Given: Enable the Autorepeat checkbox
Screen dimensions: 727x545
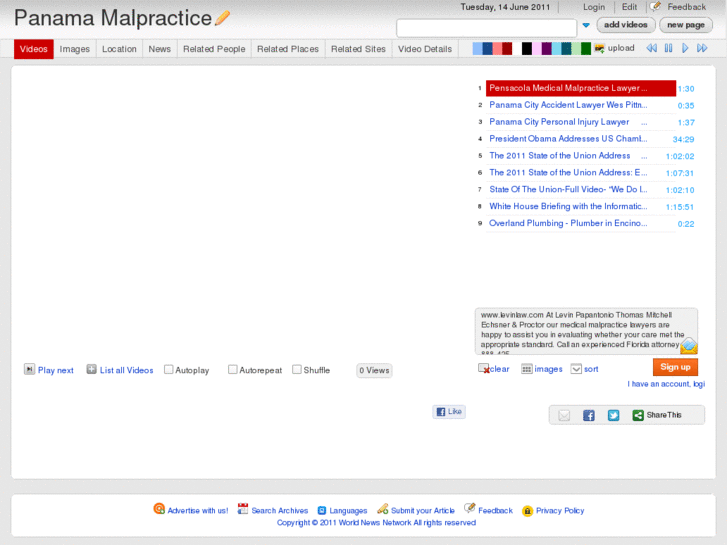Looking at the screenshot, I should [233, 370].
